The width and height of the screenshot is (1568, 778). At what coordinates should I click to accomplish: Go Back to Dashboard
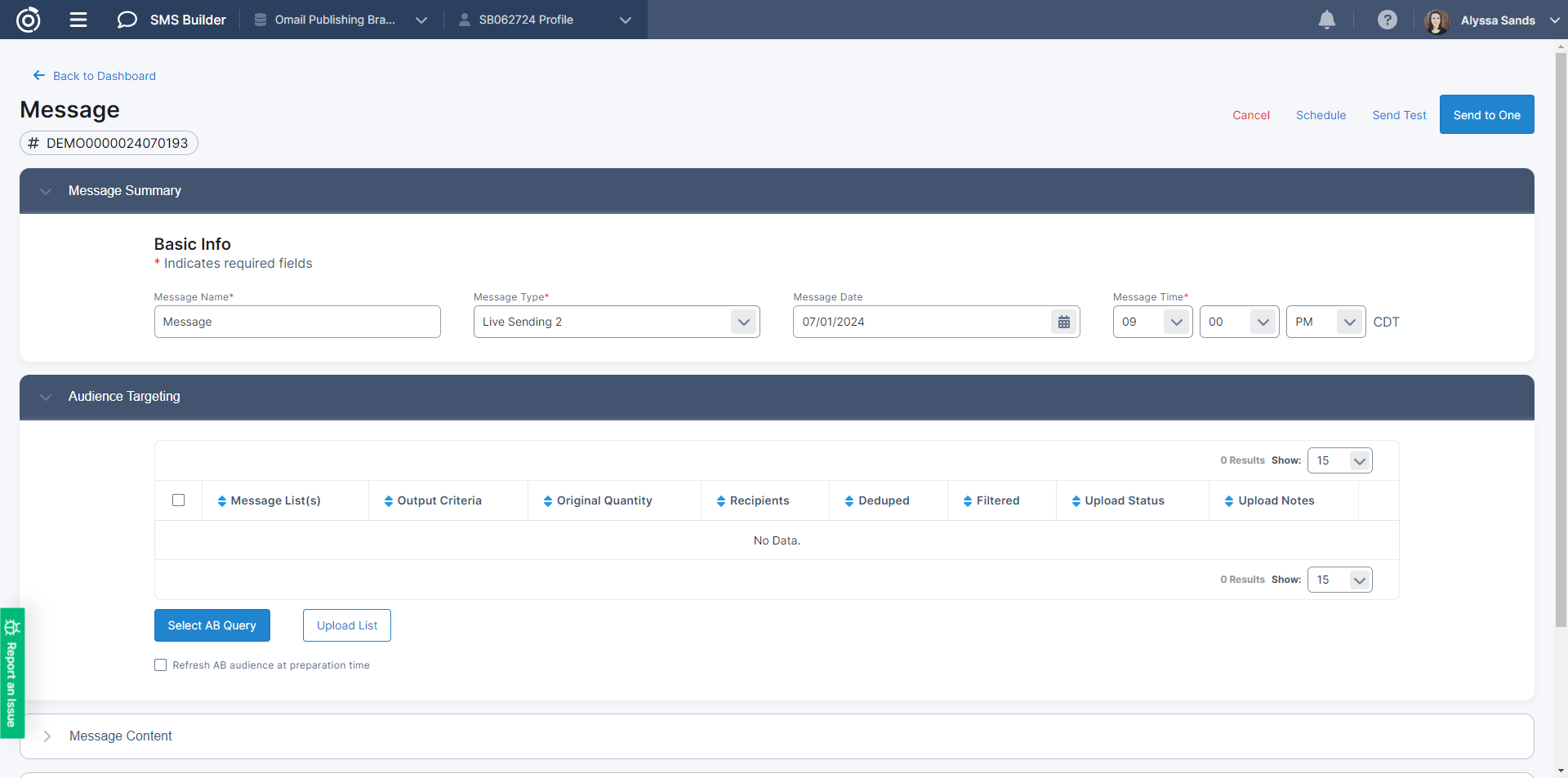click(95, 76)
